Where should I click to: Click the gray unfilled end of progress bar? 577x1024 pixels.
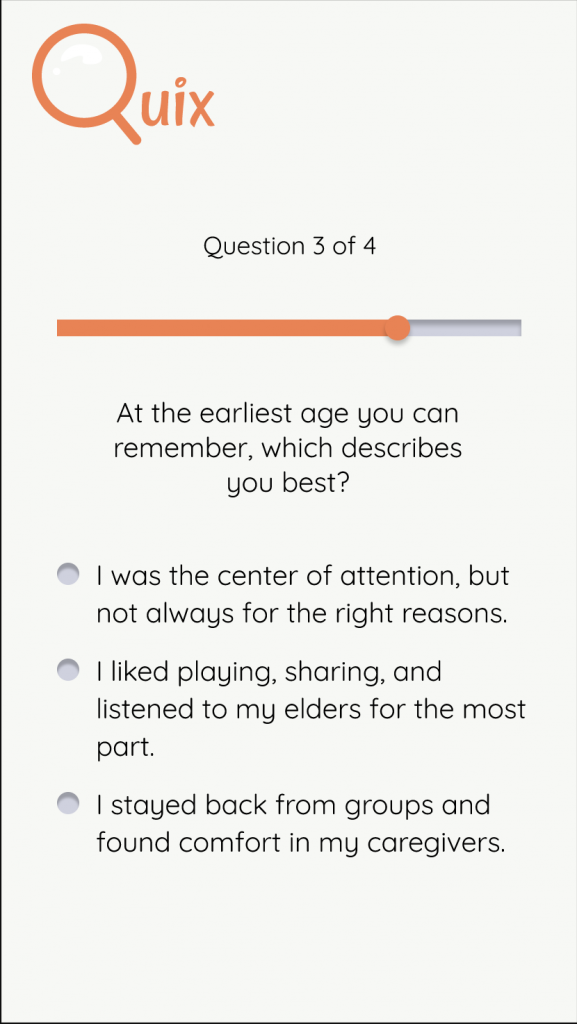[x=465, y=328]
